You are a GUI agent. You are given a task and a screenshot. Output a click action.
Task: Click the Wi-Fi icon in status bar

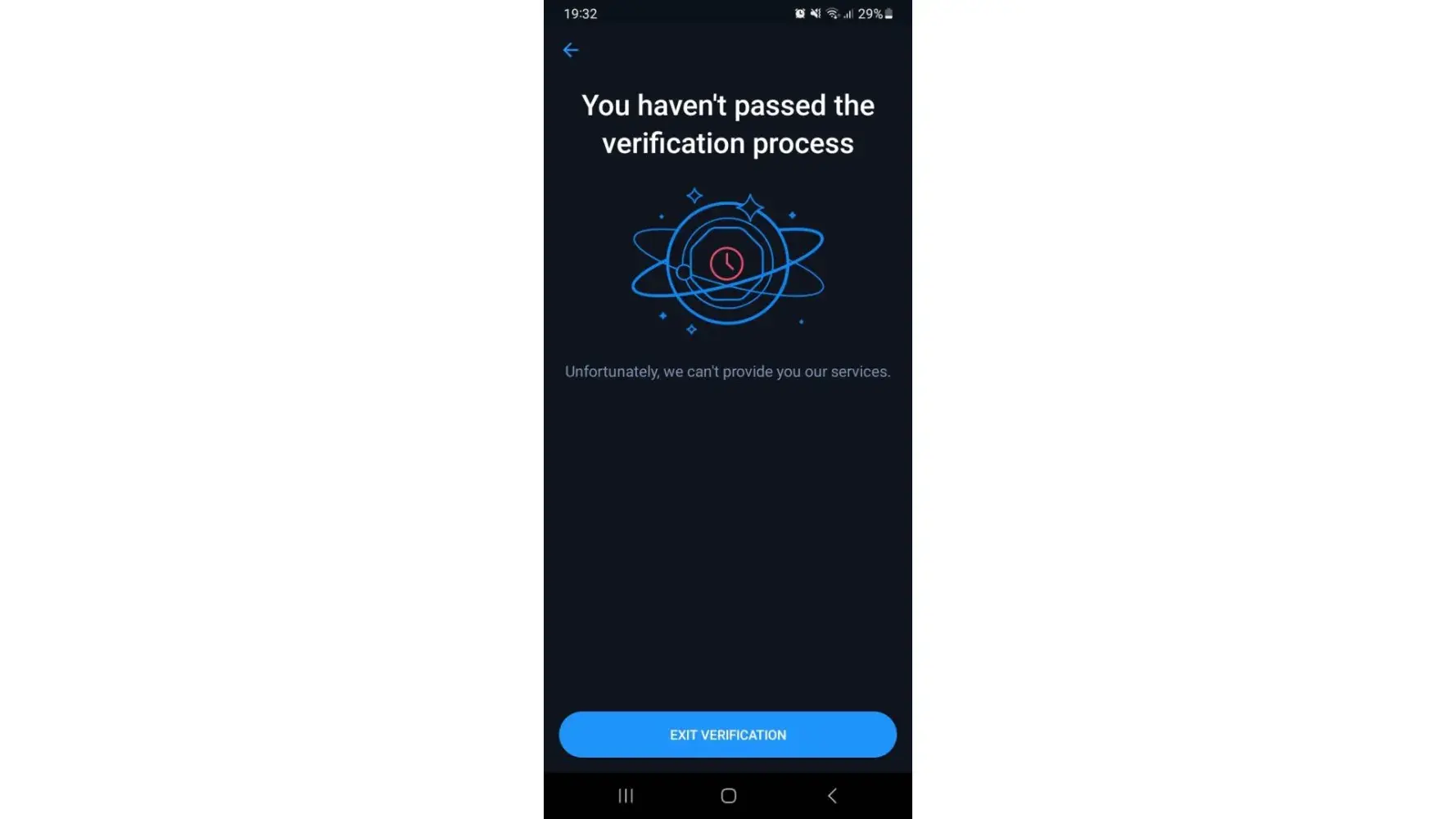(x=833, y=13)
